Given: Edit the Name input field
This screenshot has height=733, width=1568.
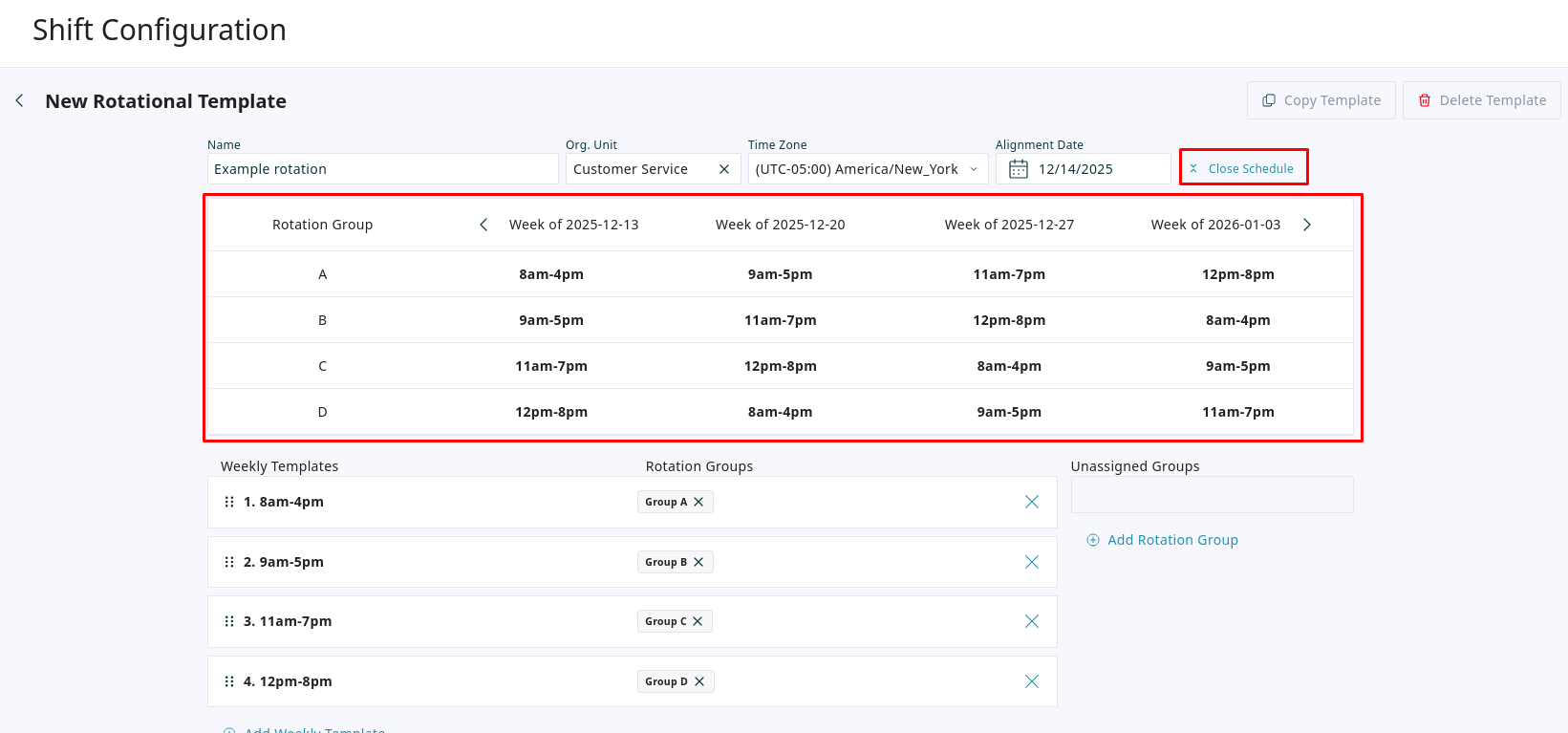Looking at the screenshot, I should [382, 169].
